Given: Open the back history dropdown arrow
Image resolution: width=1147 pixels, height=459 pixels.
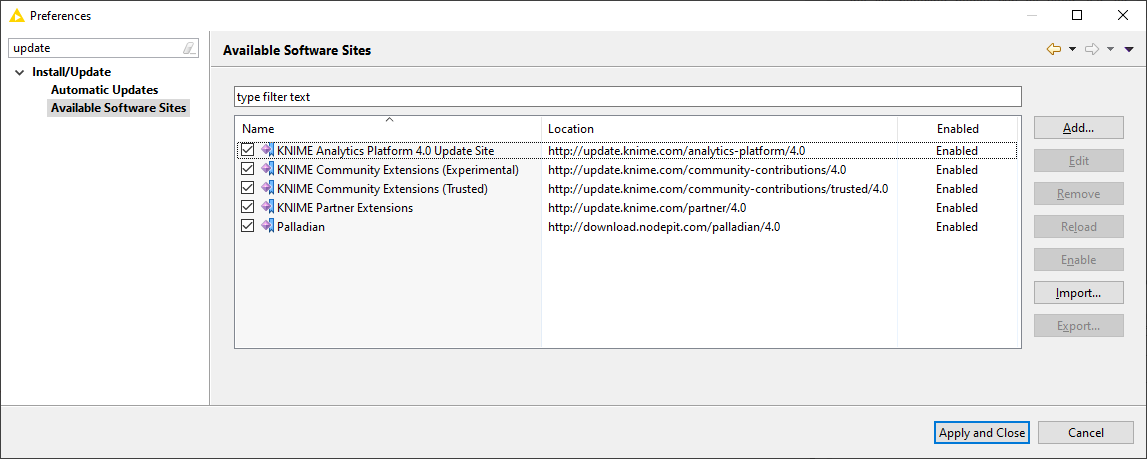Looking at the screenshot, I should (1072, 49).
